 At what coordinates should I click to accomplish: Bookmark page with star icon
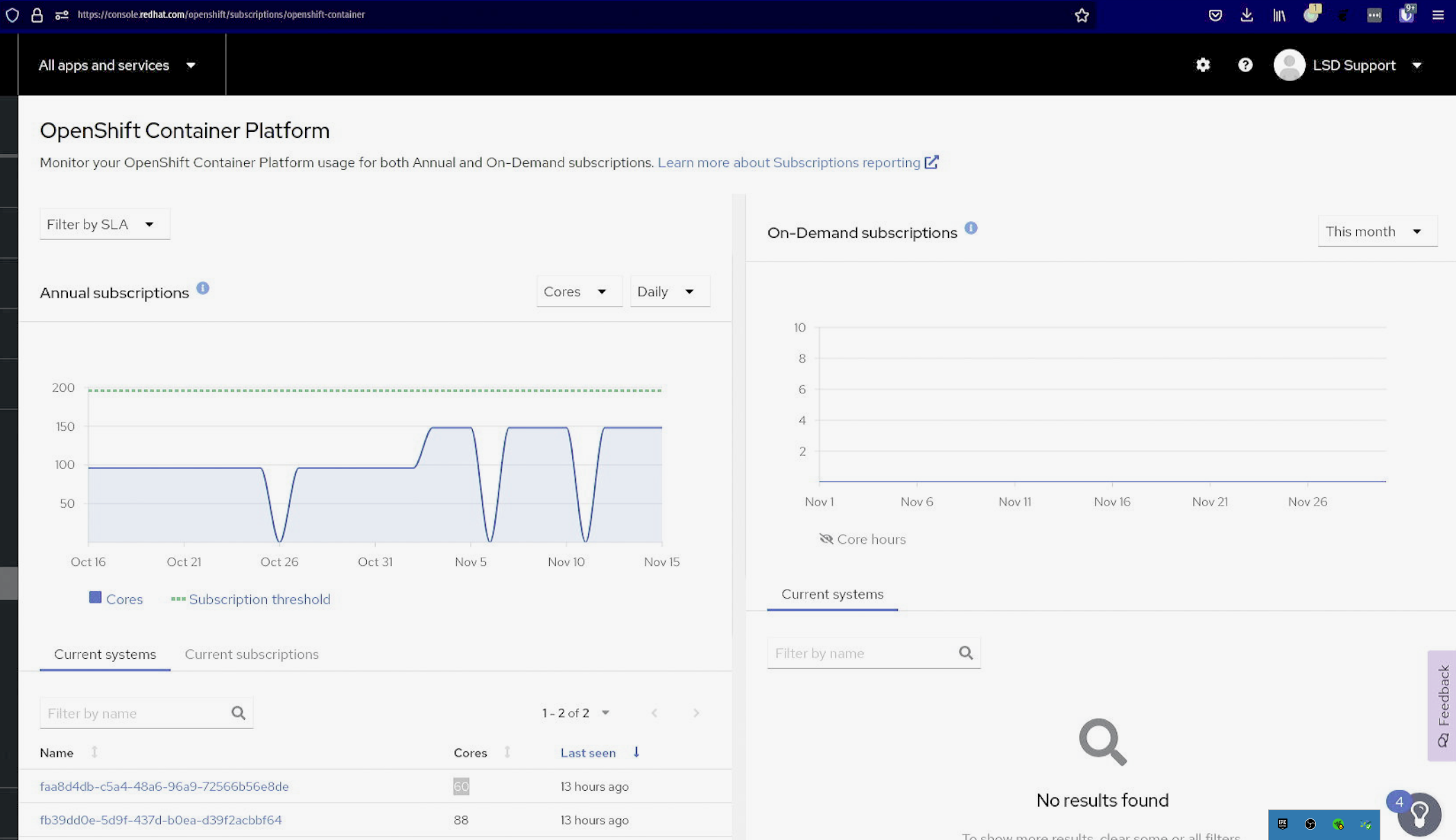1082,15
